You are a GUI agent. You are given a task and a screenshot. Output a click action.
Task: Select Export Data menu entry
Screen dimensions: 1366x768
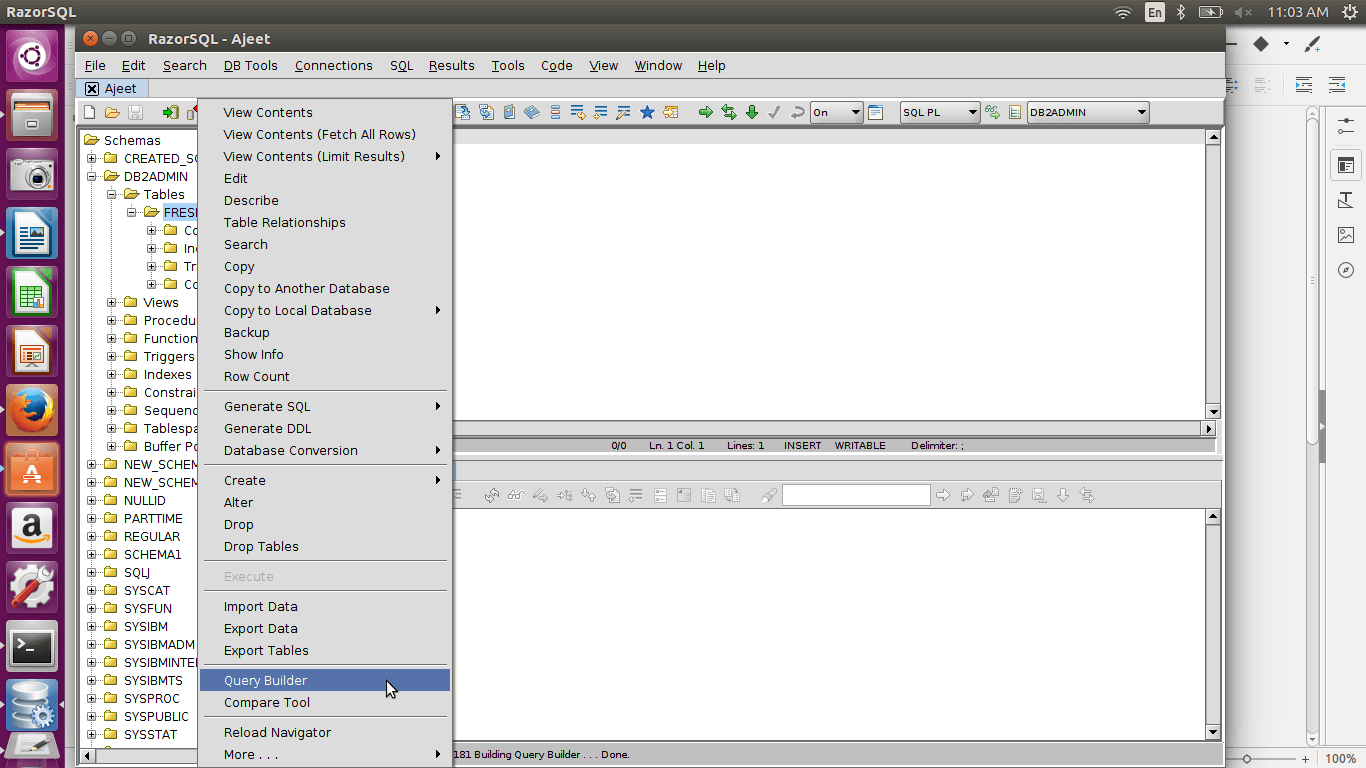point(325,628)
